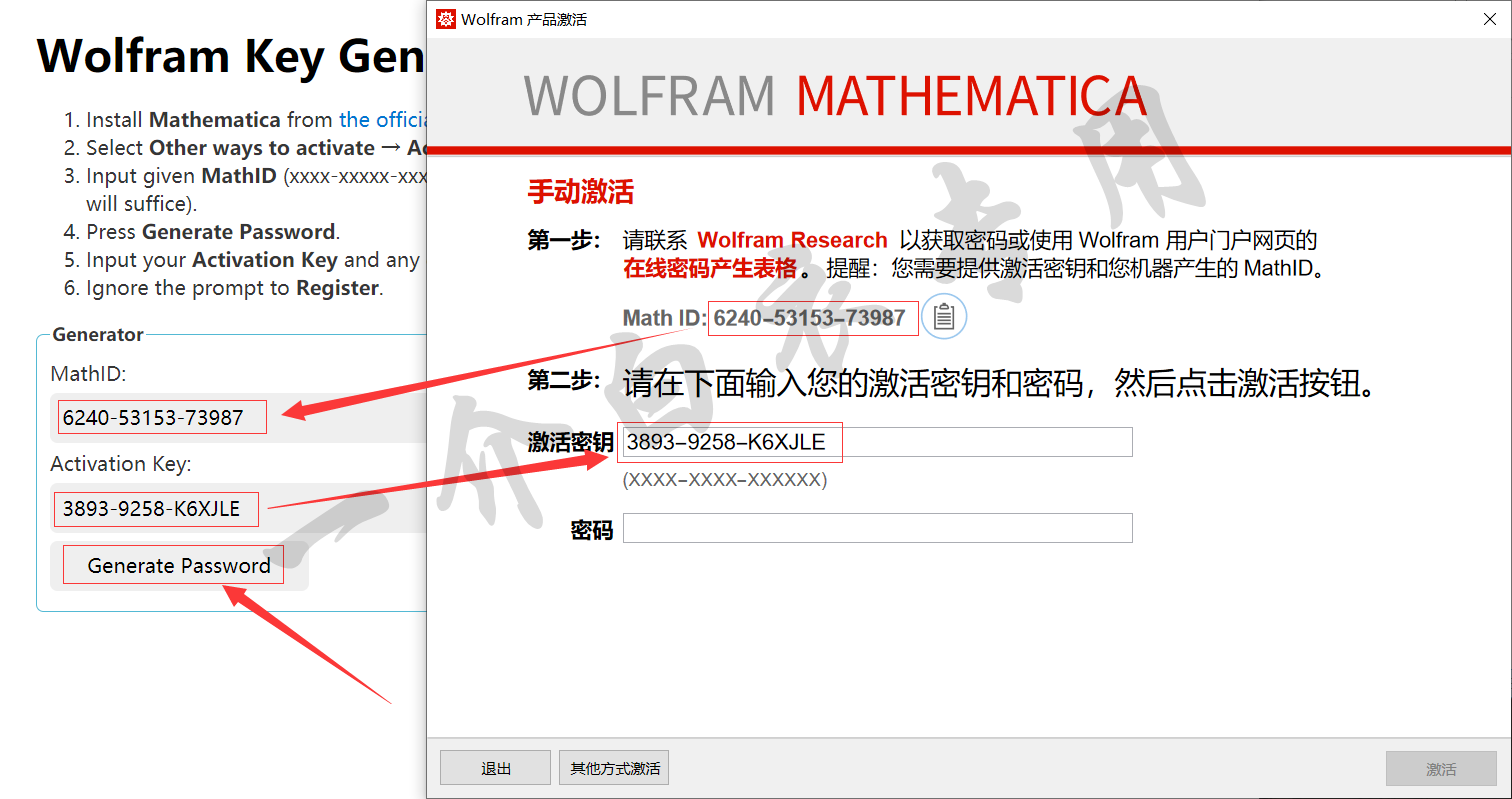Copy the Math ID with the clipboard icon
1512x799 pixels.
(944, 317)
